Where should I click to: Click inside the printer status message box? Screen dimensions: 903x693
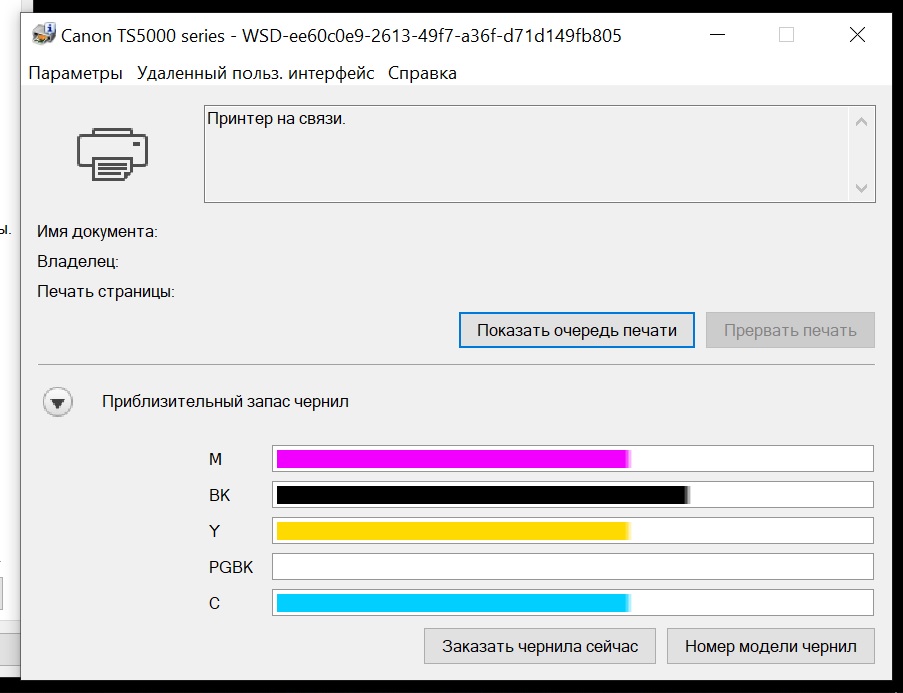[526, 154]
